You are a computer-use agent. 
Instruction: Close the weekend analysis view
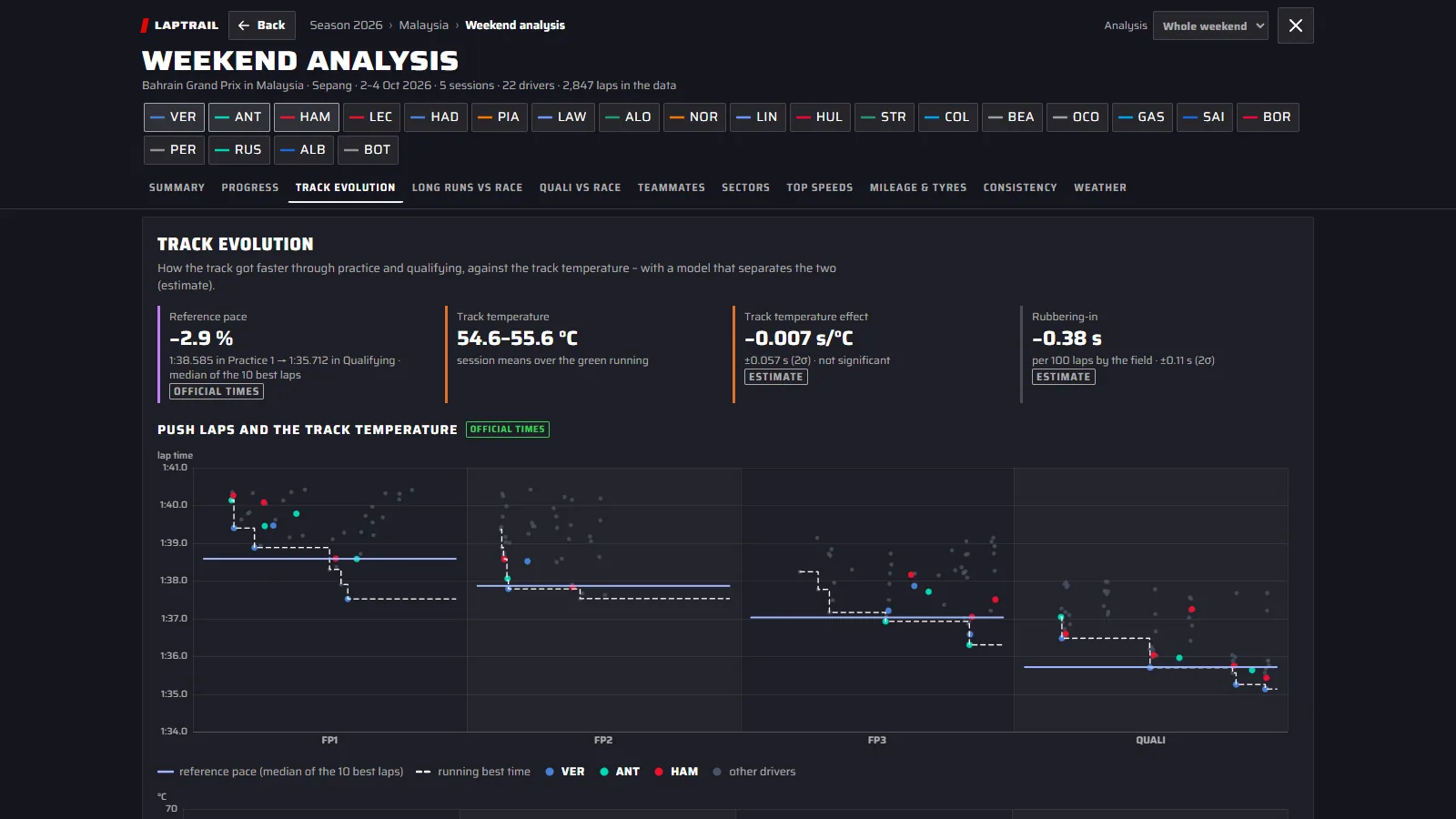[1296, 25]
